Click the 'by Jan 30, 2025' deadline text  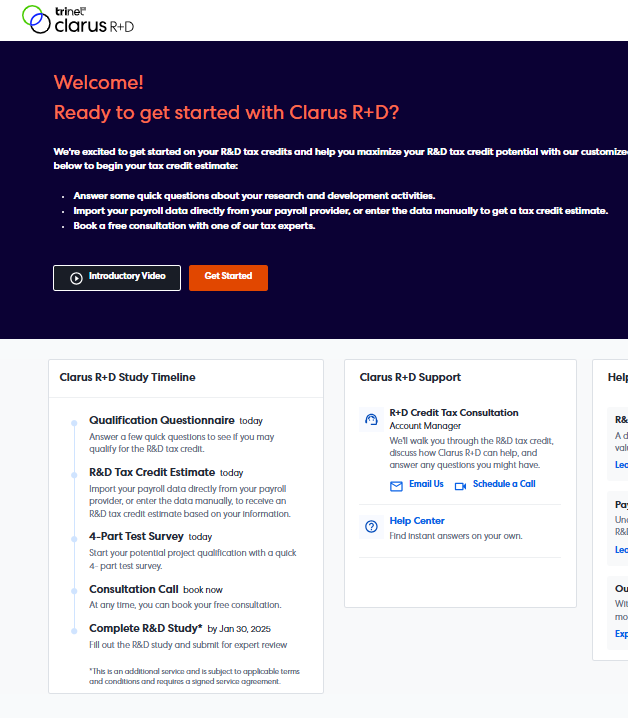[239, 629]
